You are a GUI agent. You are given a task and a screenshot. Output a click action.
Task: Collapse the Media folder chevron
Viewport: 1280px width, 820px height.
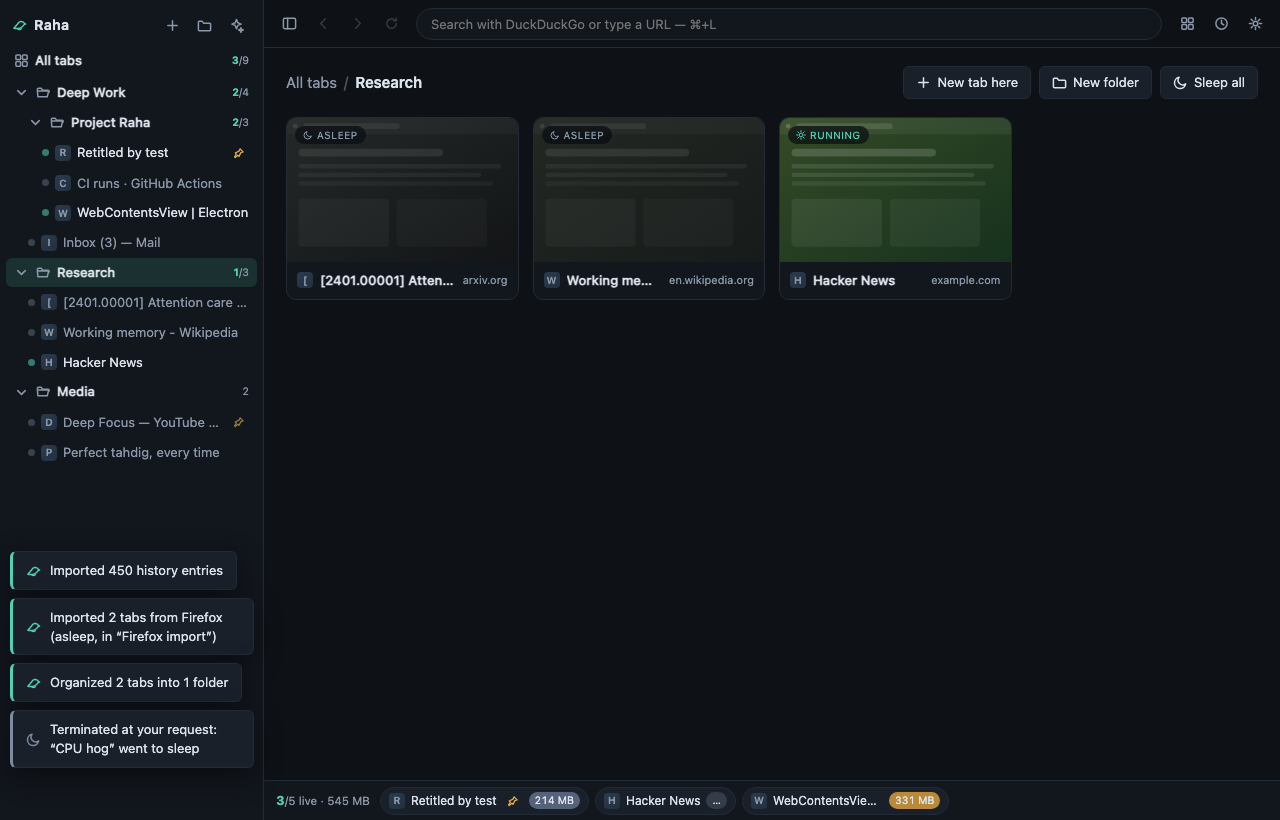click(22, 392)
